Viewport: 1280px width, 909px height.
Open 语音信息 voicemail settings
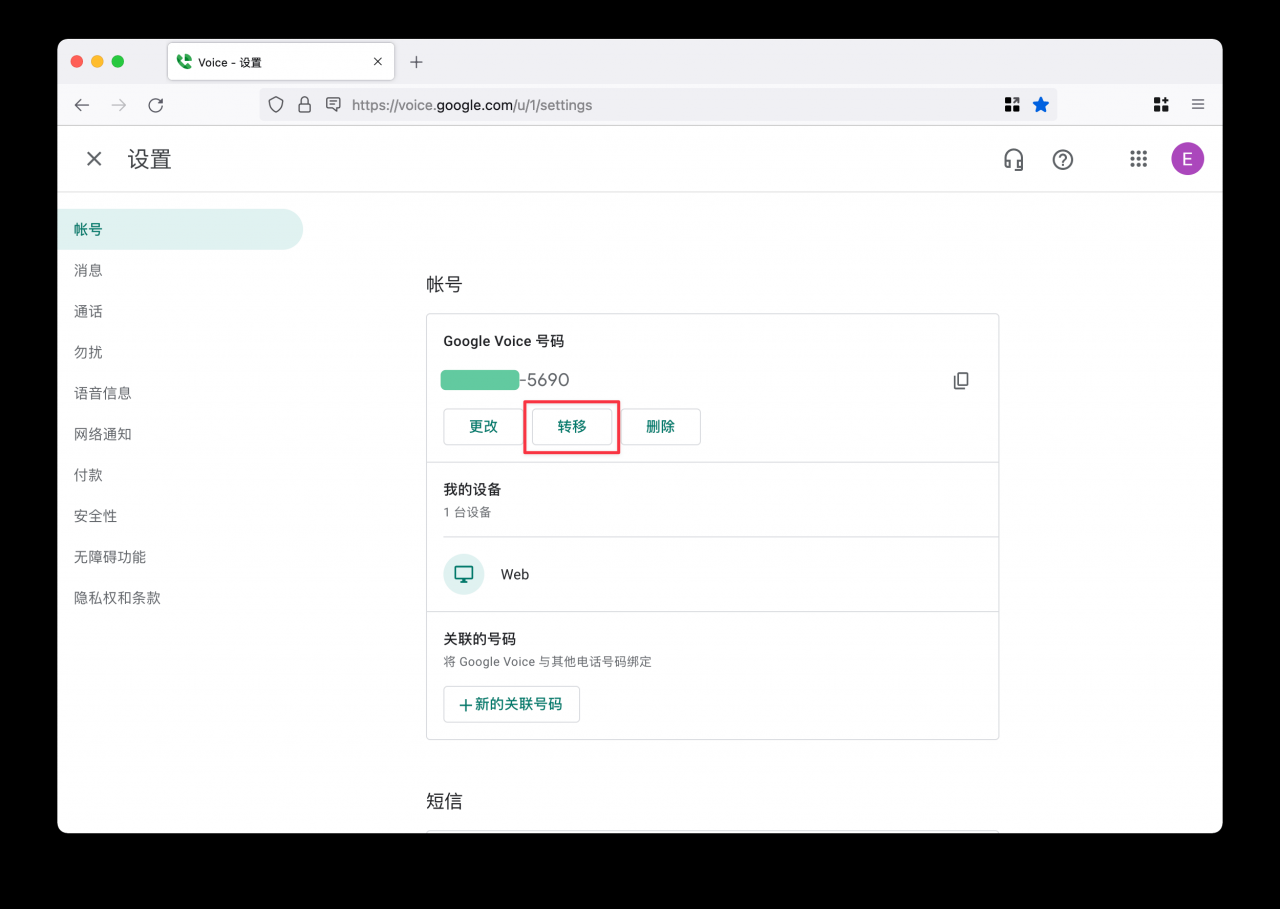tap(102, 394)
